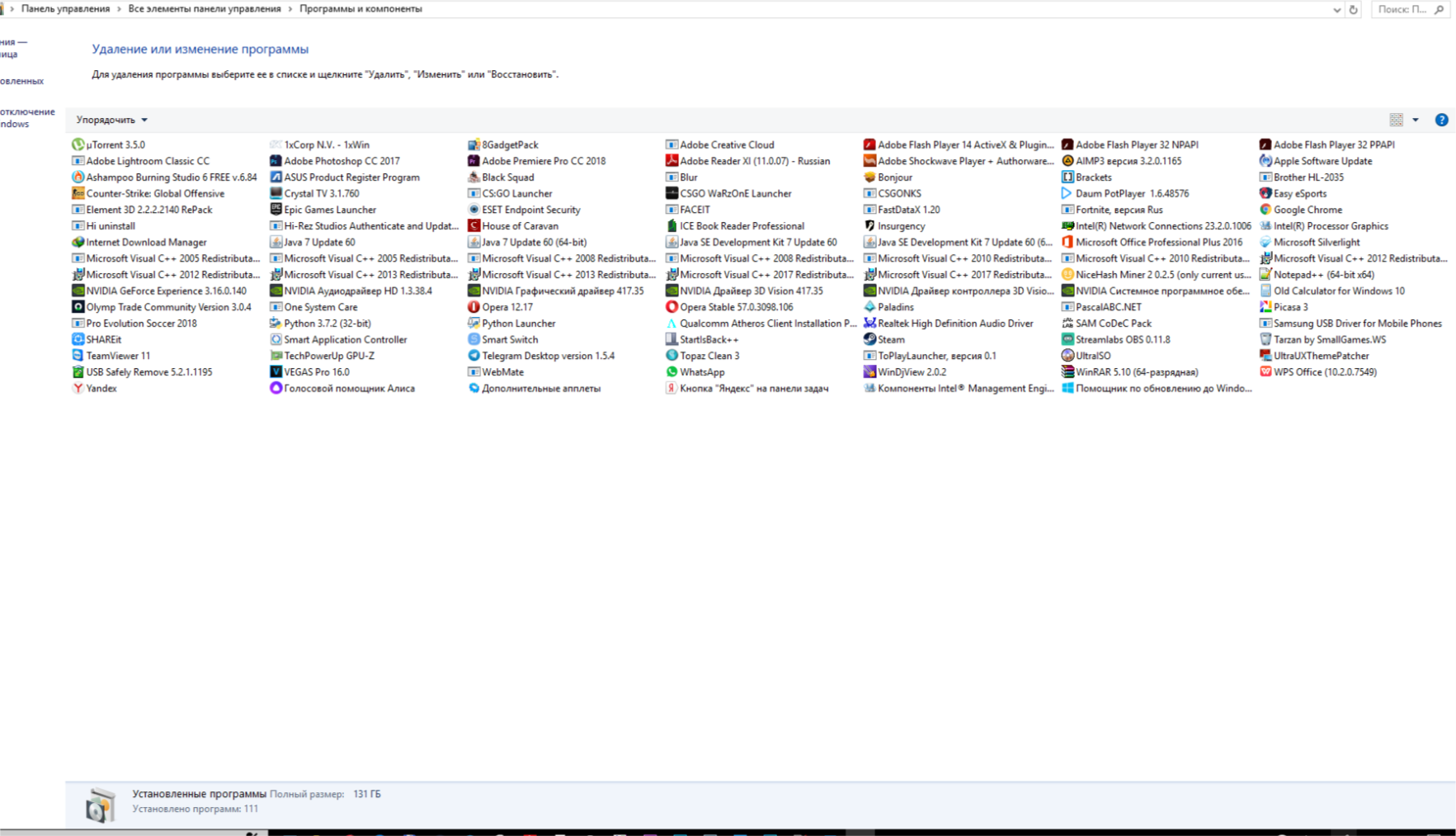
Task: Click the Adobe Reader XI icon
Action: pyautogui.click(x=671, y=161)
